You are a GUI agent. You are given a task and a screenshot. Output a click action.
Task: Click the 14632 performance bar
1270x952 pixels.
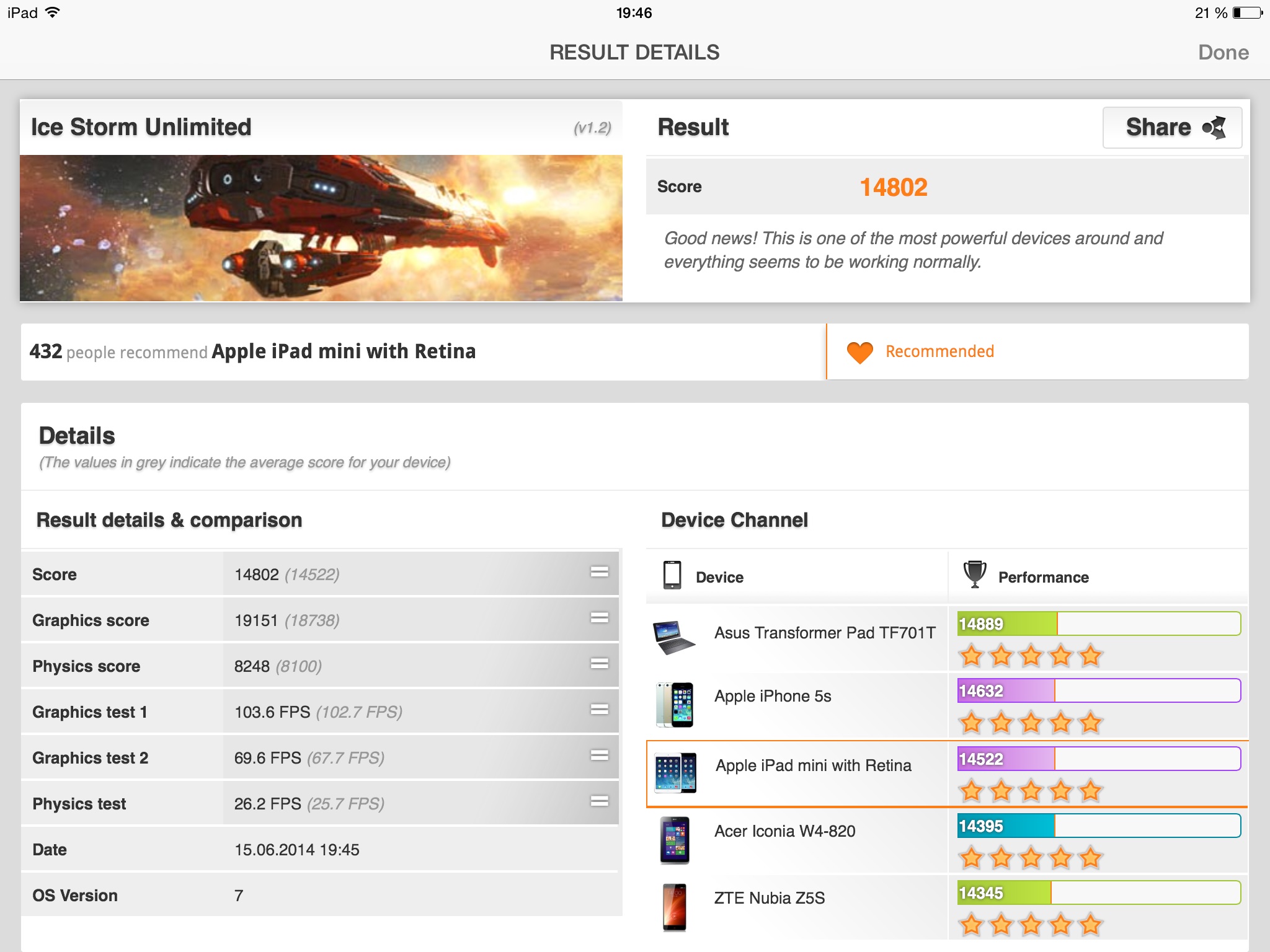point(1099,690)
